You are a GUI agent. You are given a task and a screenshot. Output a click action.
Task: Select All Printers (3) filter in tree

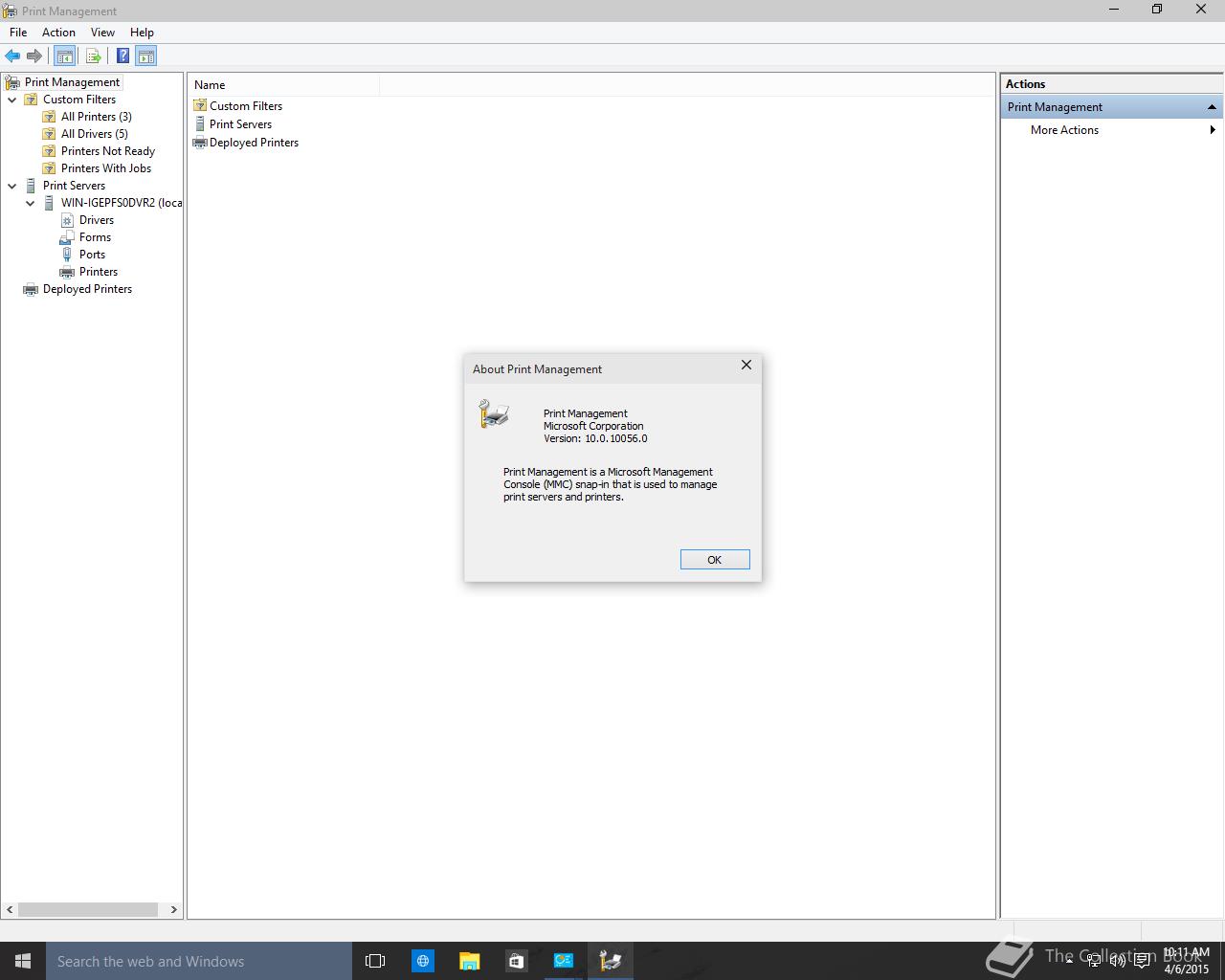[x=96, y=117]
